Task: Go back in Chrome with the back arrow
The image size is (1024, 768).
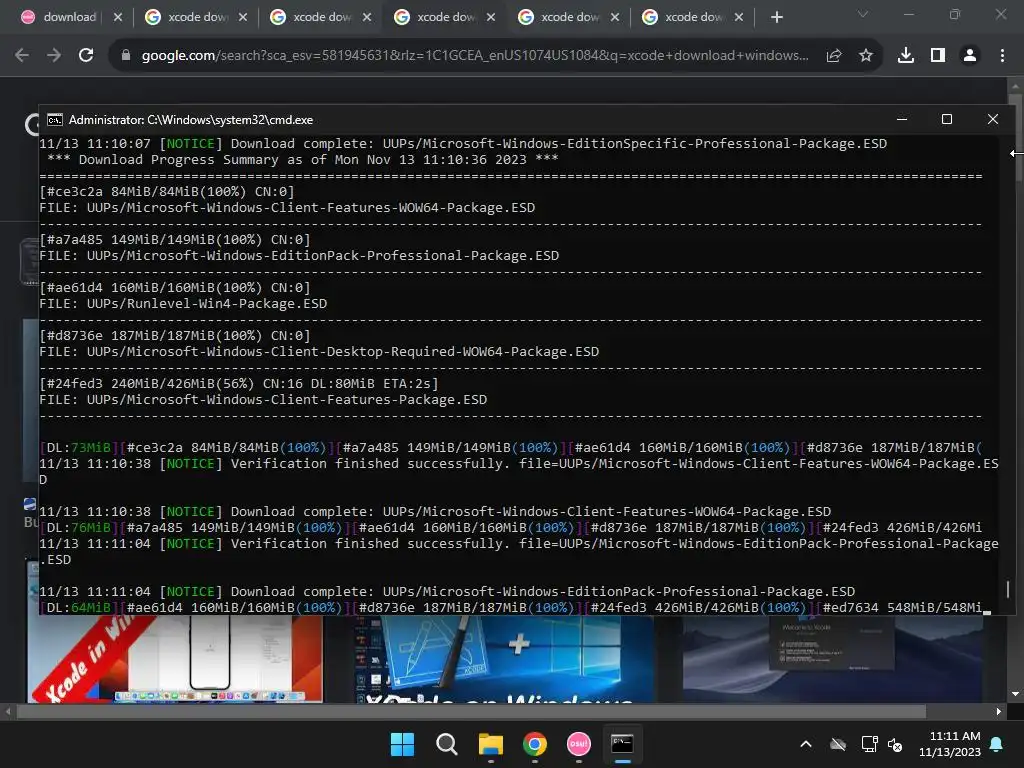Action: pos(22,56)
